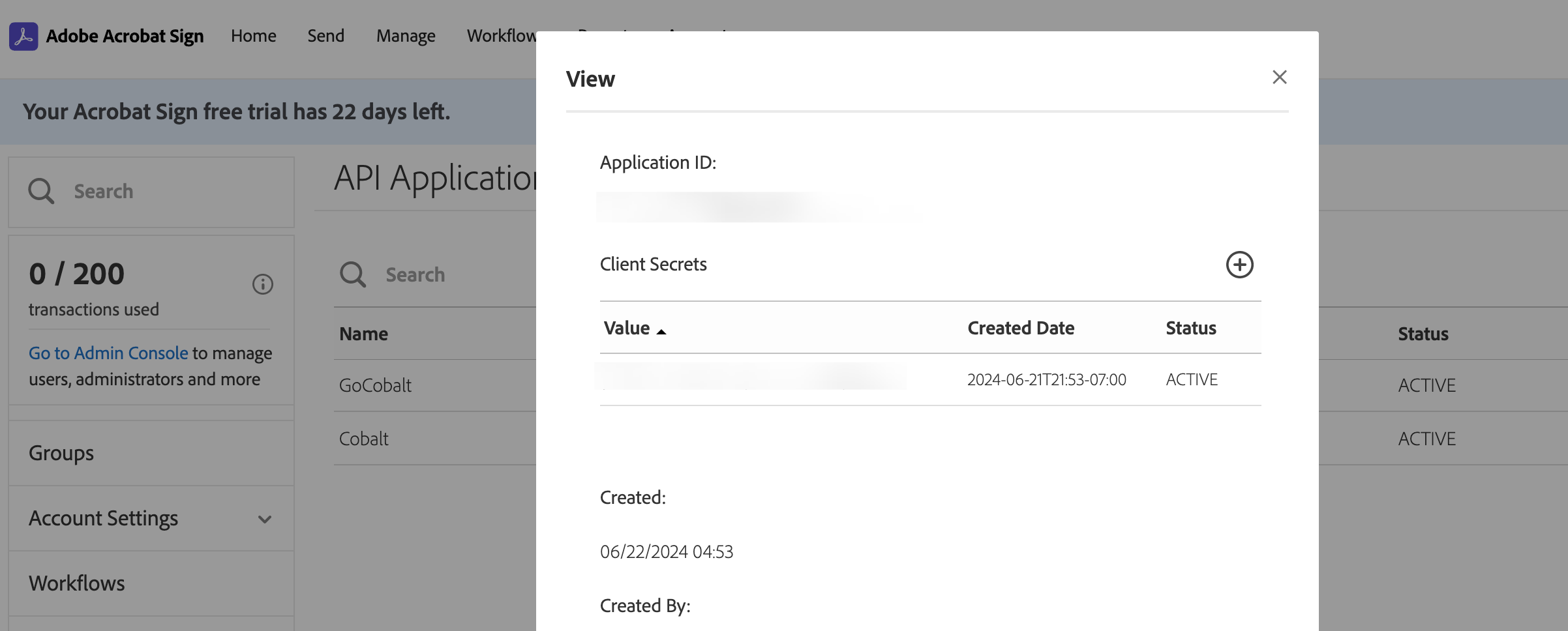The height and width of the screenshot is (631, 1568).
Task: Click the Adobe Acrobat Sign title text
Action: [x=125, y=36]
